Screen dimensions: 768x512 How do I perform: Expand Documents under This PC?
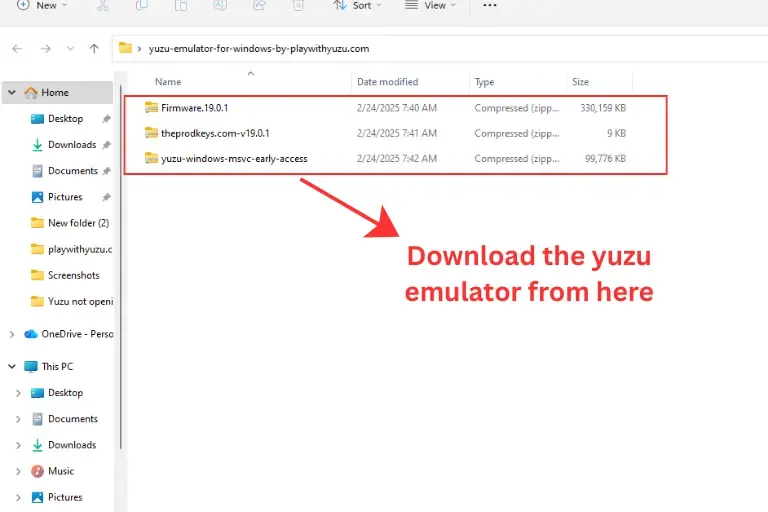point(19,419)
